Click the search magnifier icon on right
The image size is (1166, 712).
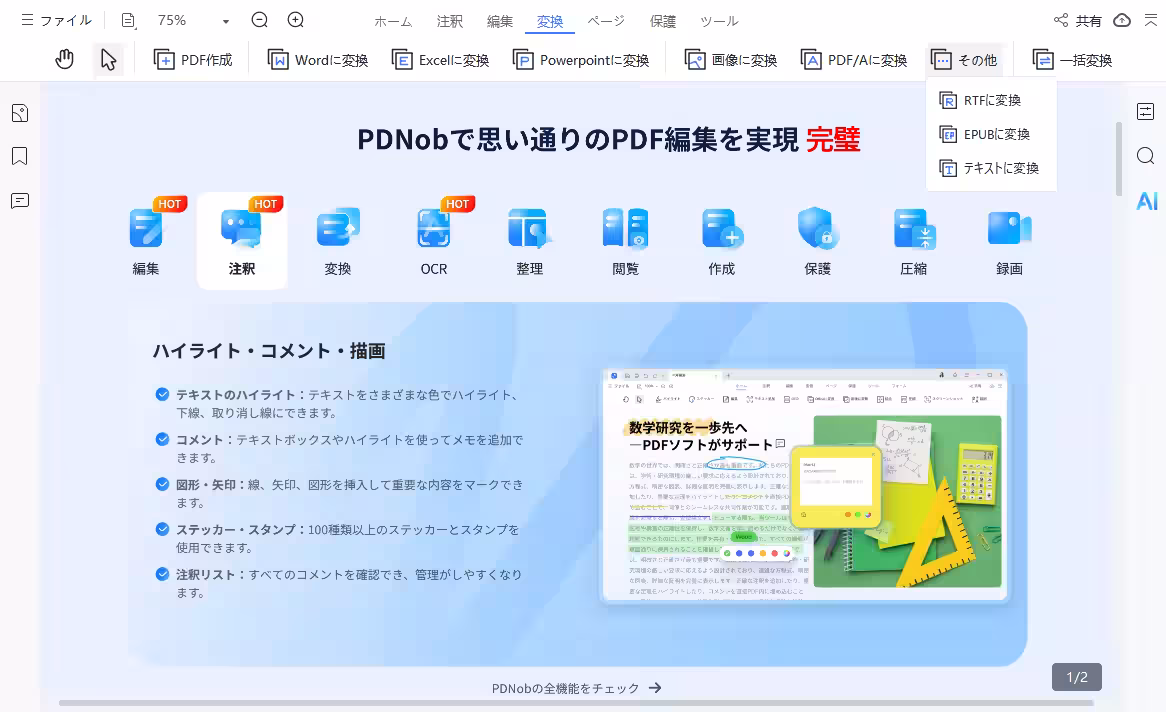[1146, 156]
